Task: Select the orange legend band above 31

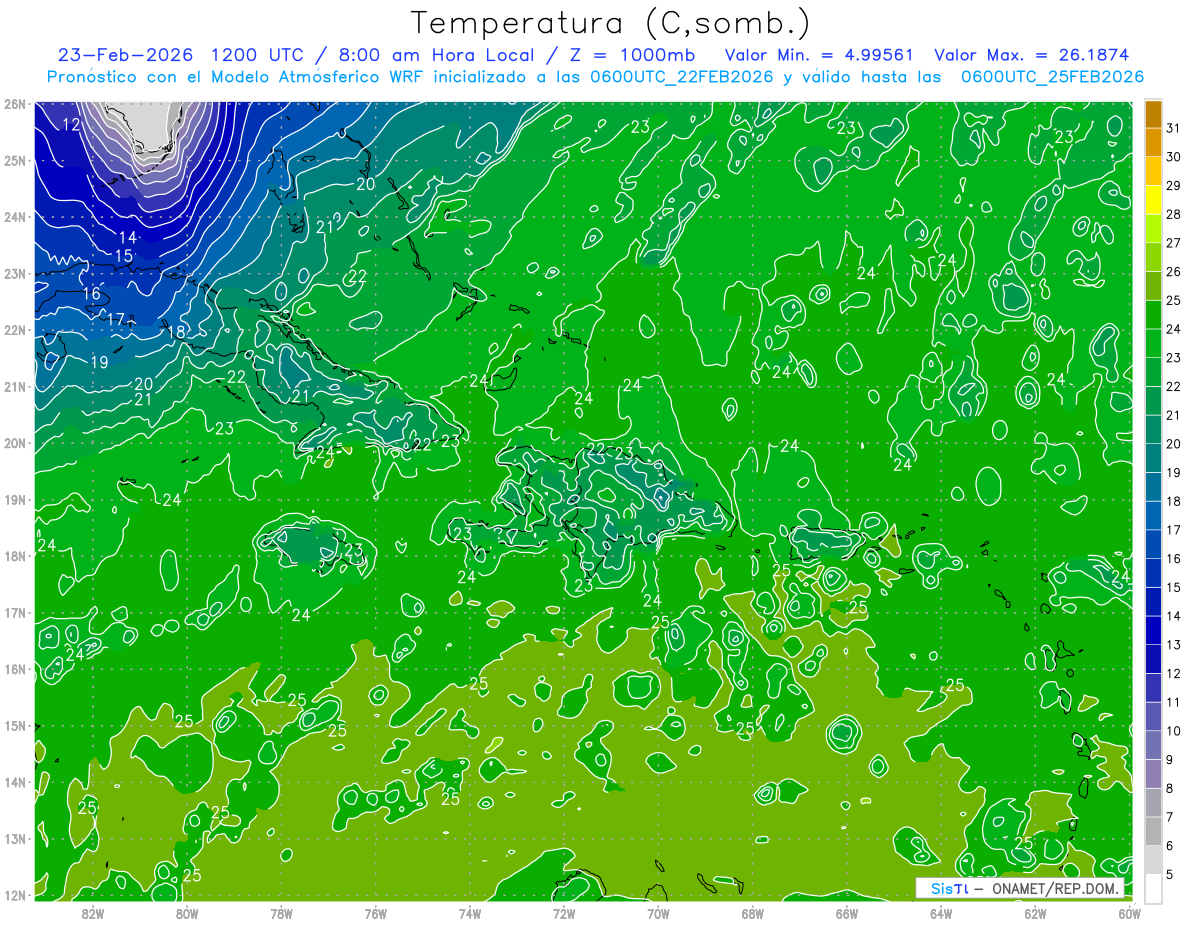Action: [1153, 114]
